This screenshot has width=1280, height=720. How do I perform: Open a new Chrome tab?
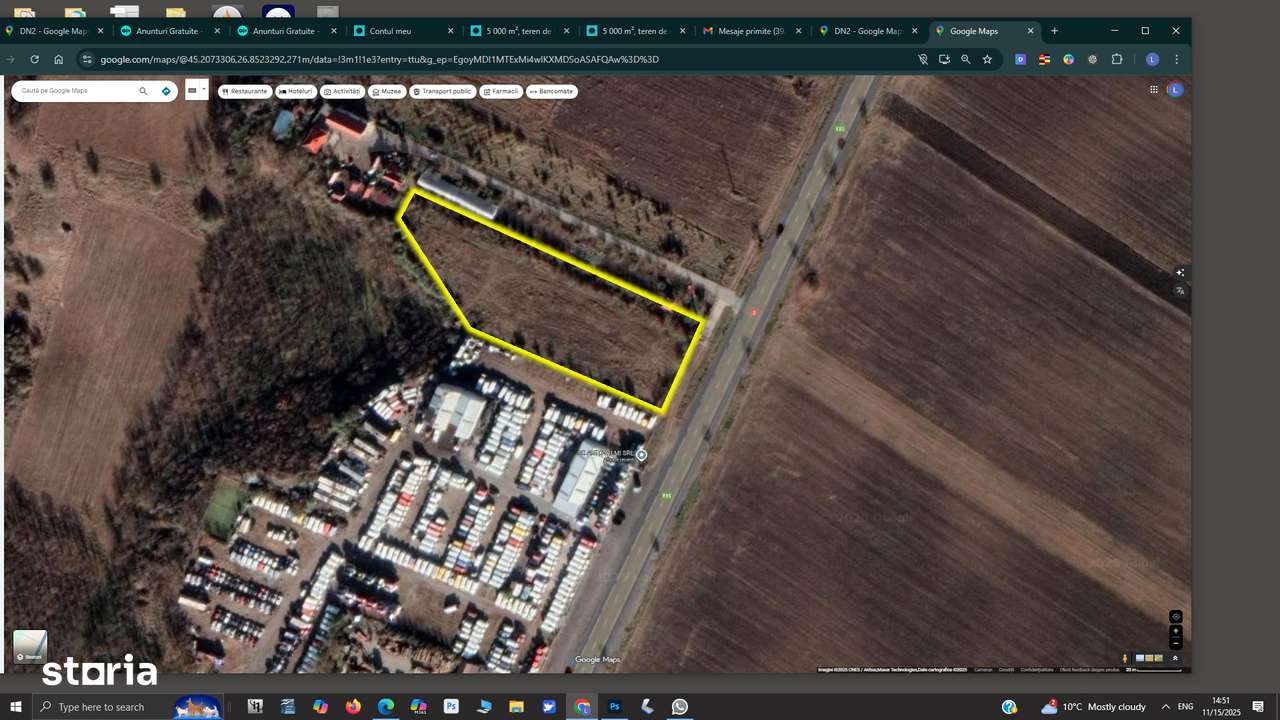click(x=1054, y=31)
